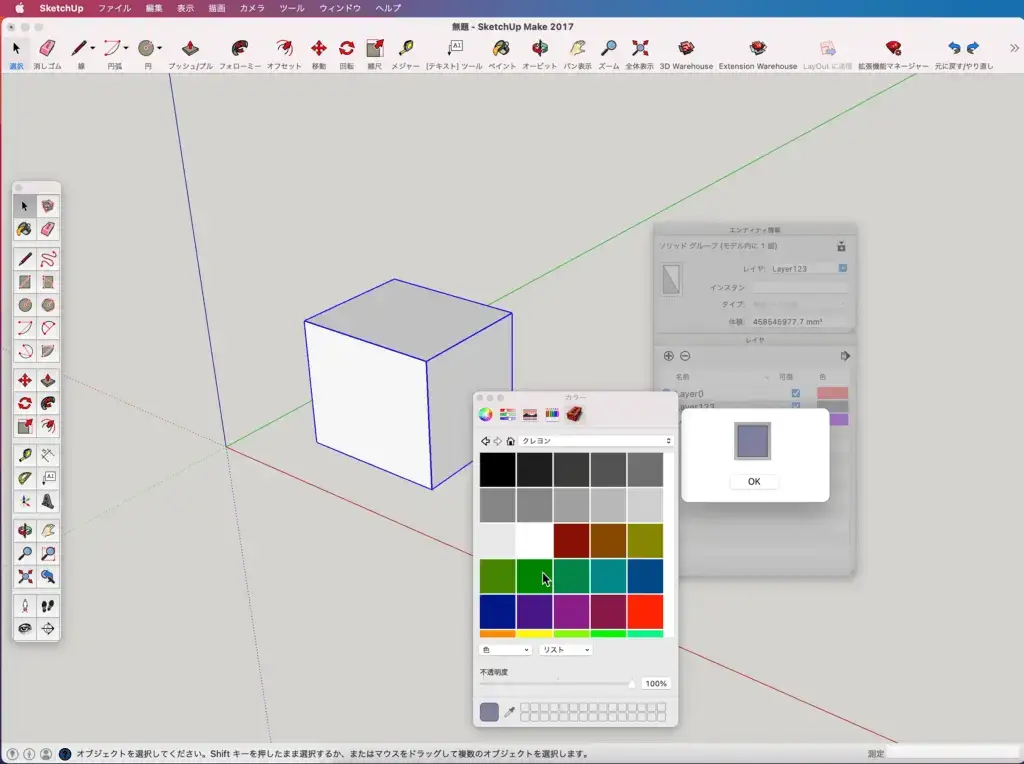Click the opacity (不透明度) slider handle
The image size is (1024, 764).
click(x=632, y=684)
